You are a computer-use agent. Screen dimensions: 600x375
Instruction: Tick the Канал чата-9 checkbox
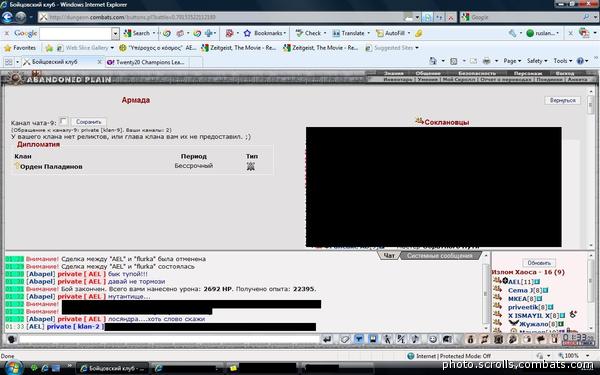64,121
